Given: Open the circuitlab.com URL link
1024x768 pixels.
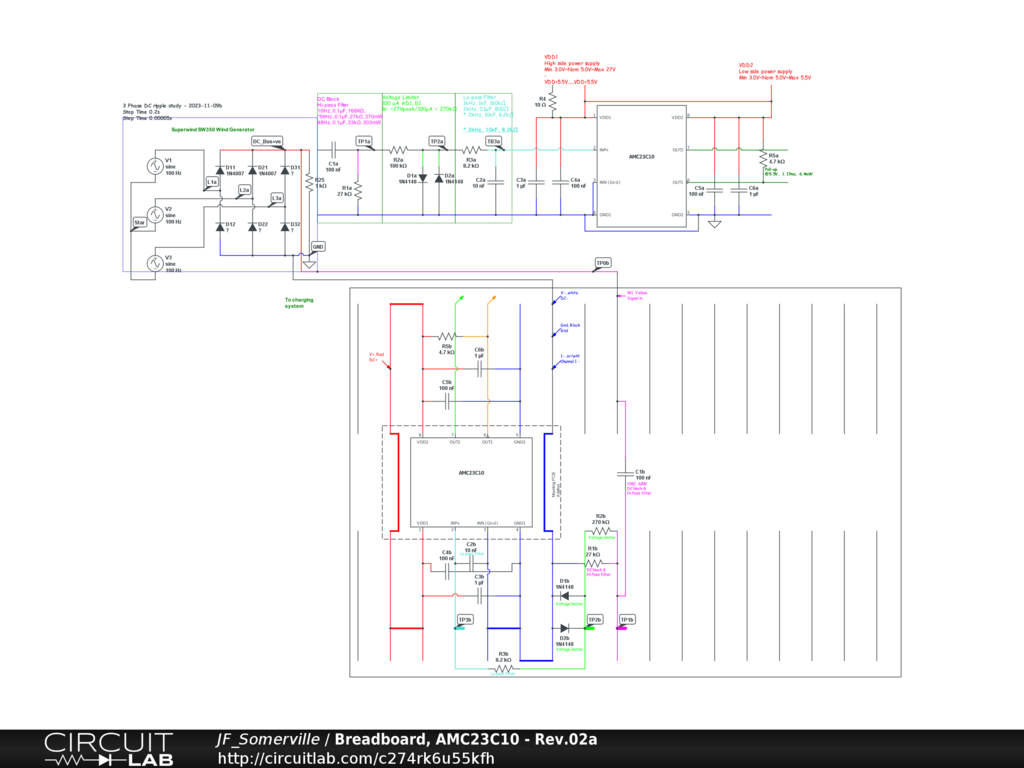Looking at the screenshot, I should coord(356,758).
